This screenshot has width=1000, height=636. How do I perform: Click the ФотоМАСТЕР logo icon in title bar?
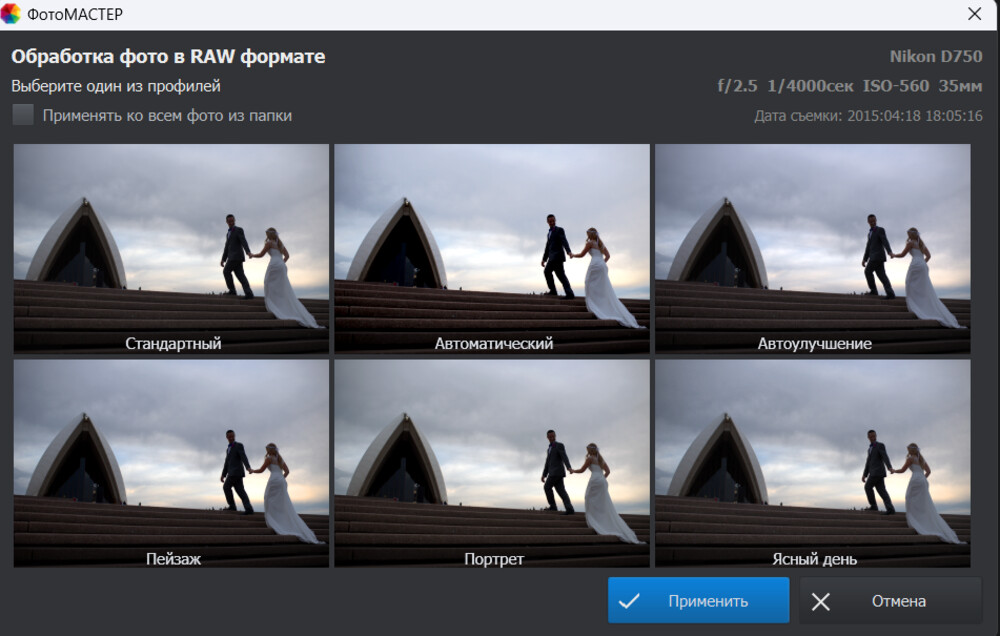tap(12, 14)
